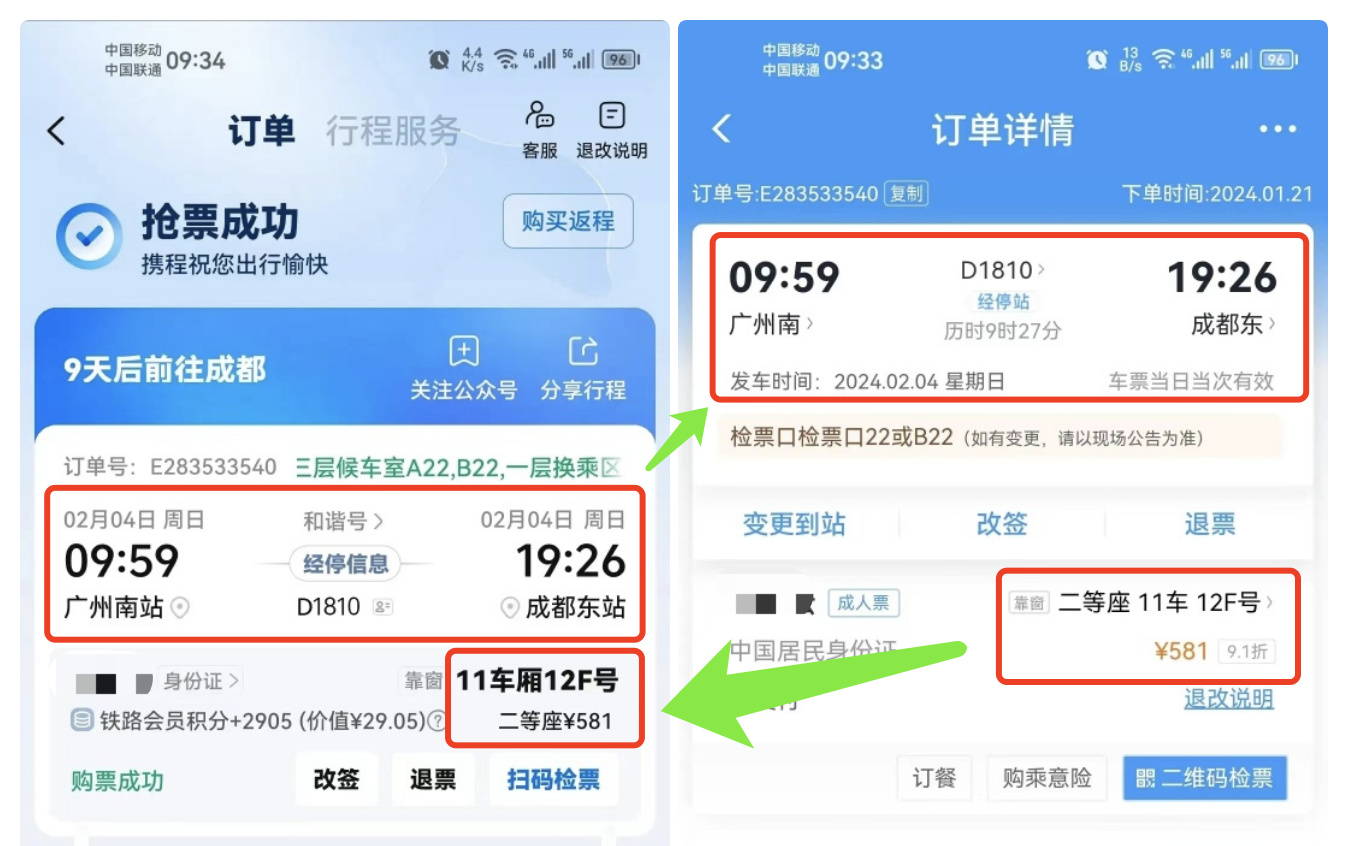The image size is (1346, 846).
Task: Tap 经停信息 stopover pill
Action: tap(345, 564)
